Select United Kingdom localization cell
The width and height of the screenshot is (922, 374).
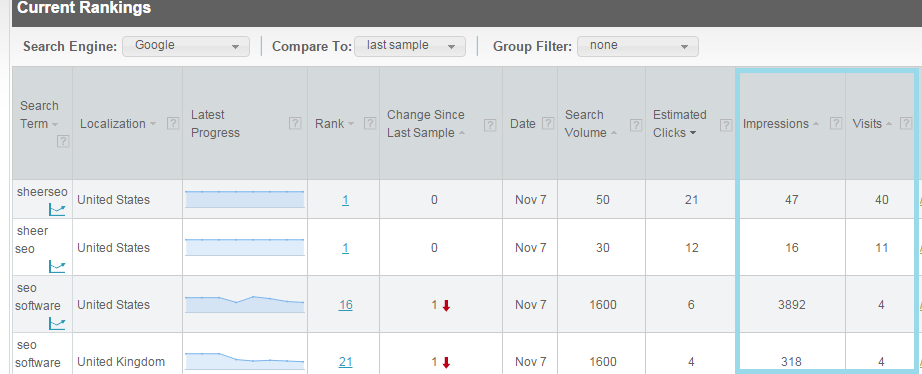[x=121, y=362]
